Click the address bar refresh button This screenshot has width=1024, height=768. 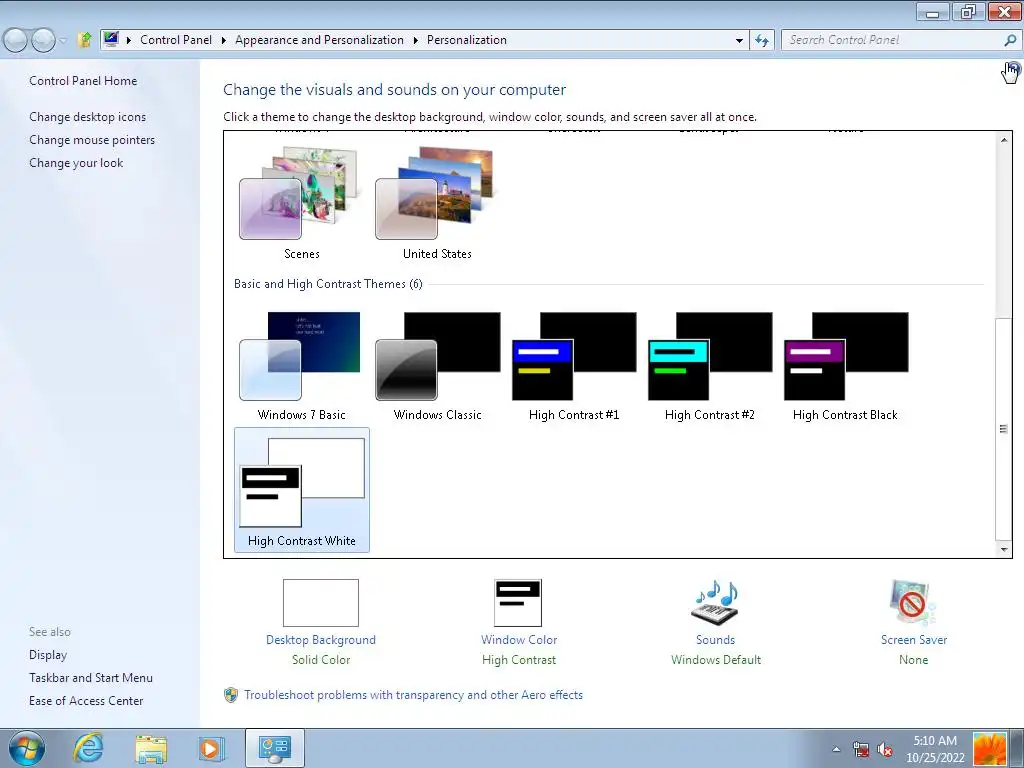click(x=761, y=40)
